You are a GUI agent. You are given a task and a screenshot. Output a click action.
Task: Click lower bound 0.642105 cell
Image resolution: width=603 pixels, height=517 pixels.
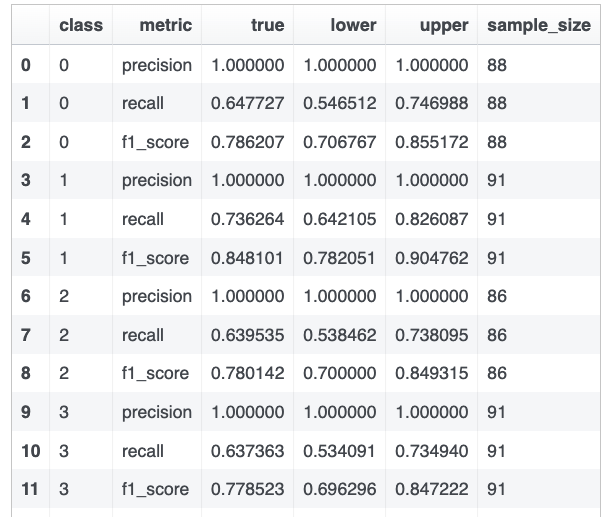click(x=340, y=219)
